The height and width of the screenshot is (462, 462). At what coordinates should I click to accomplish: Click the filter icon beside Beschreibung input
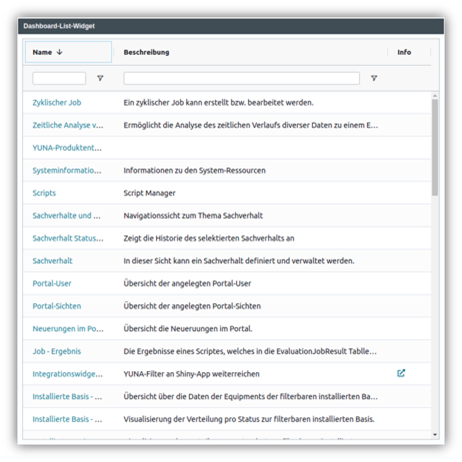(x=374, y=78)
